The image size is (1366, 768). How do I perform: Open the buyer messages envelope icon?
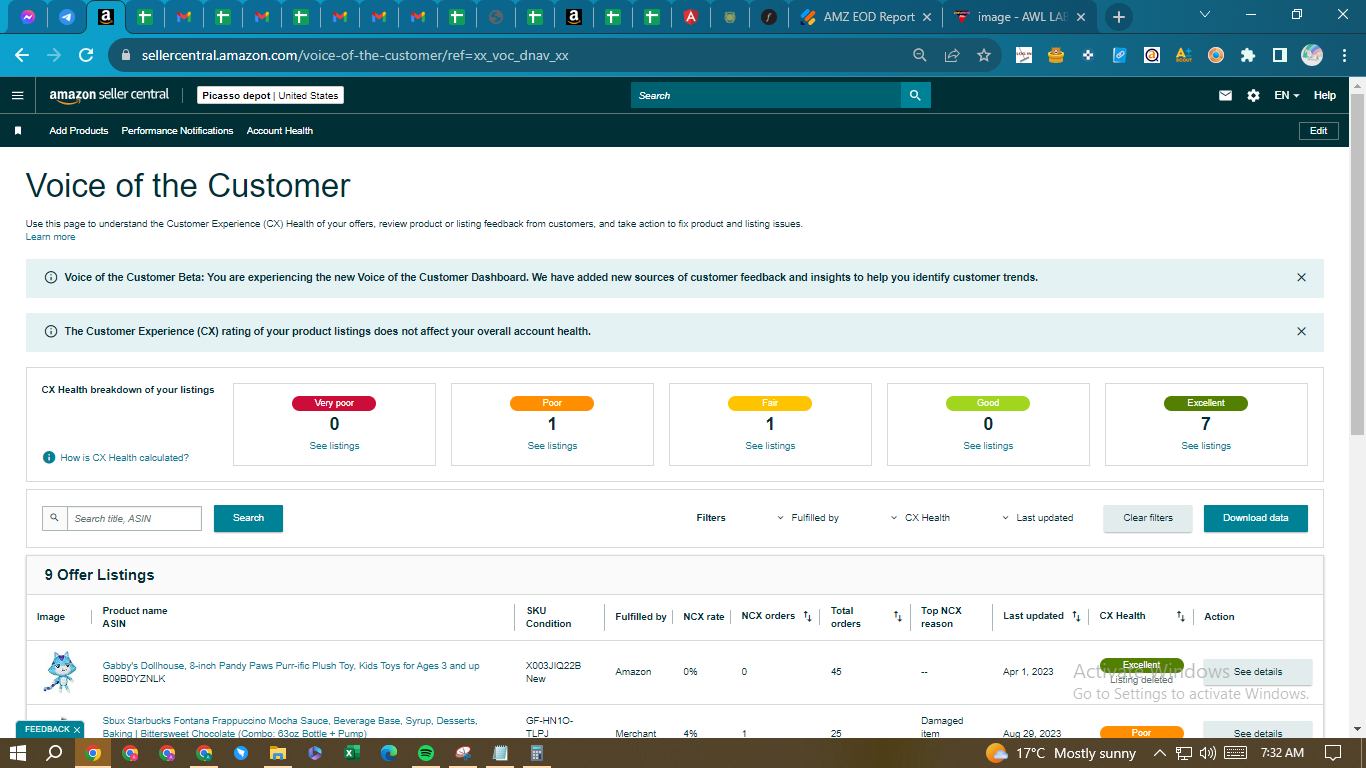tap(1225, 96)
